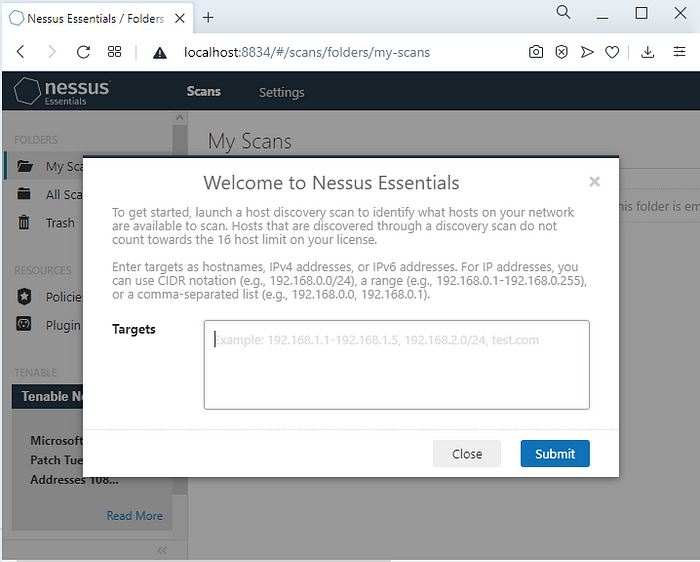Click the Trash label in the sidebar

60,223
